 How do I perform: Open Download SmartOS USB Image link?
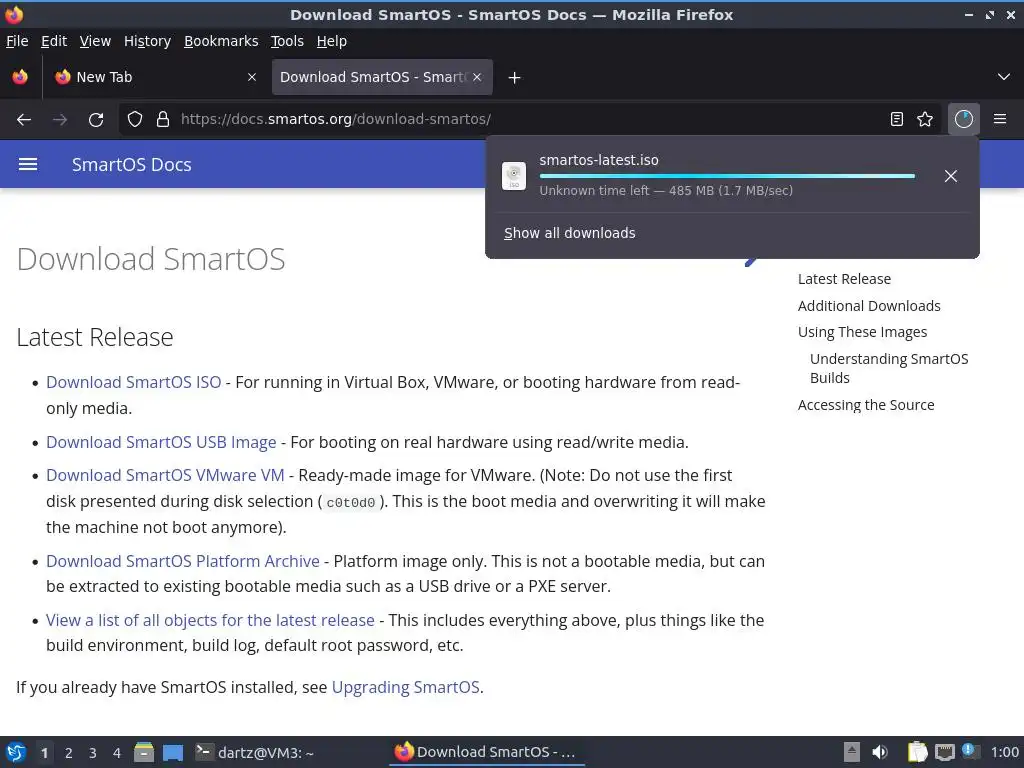click(161, 442)
